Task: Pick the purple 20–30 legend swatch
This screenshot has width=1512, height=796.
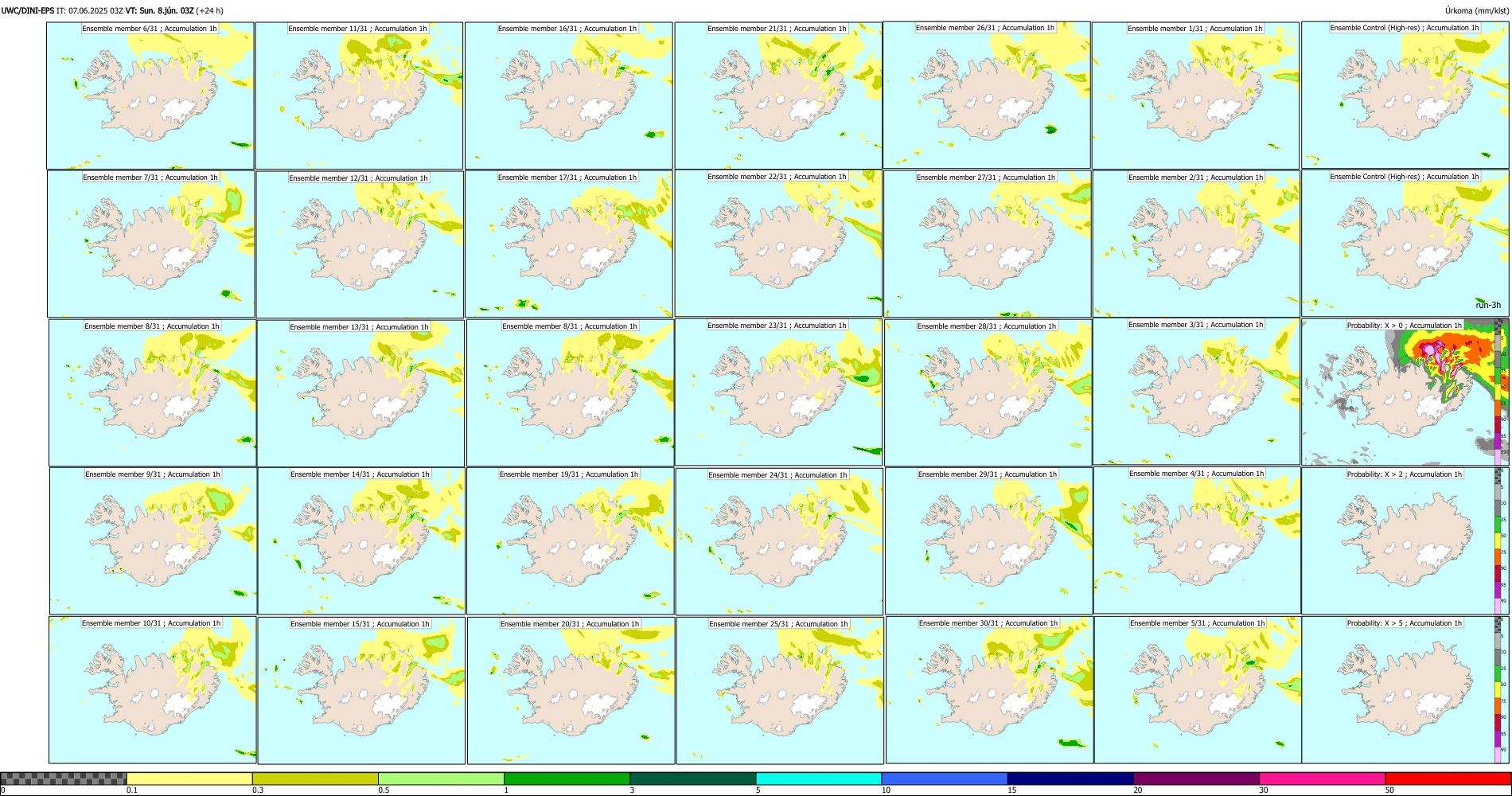Action: tap(1196, 778)
